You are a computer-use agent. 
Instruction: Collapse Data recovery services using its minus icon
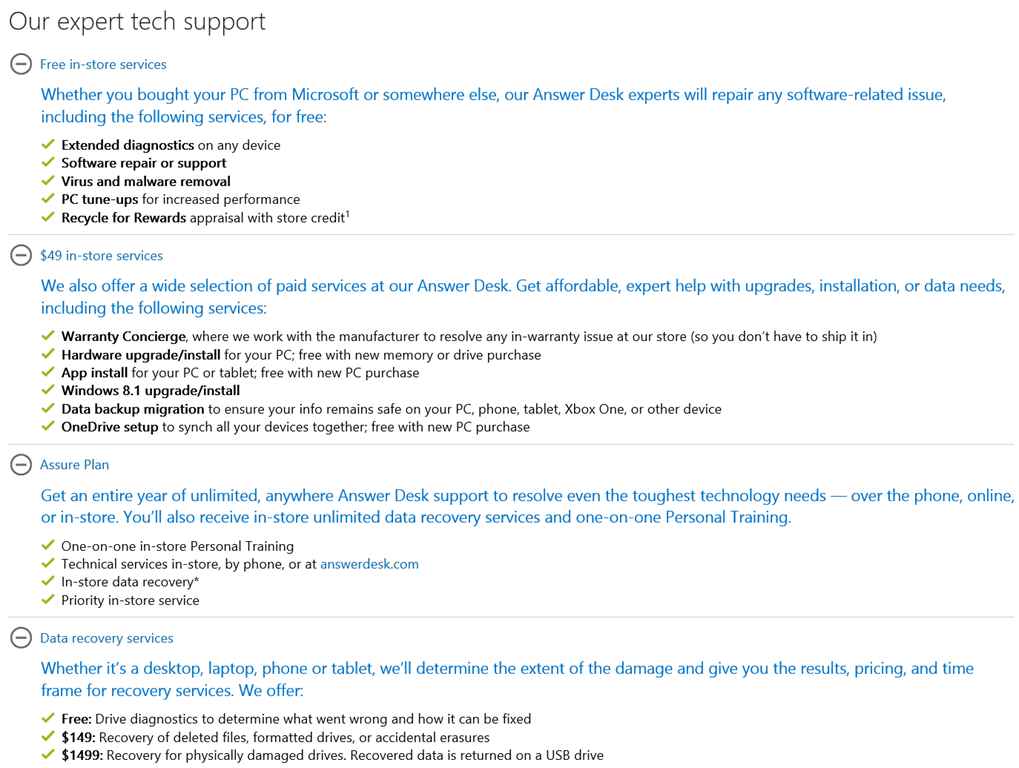pyautogui.click(x=21, y=638)
